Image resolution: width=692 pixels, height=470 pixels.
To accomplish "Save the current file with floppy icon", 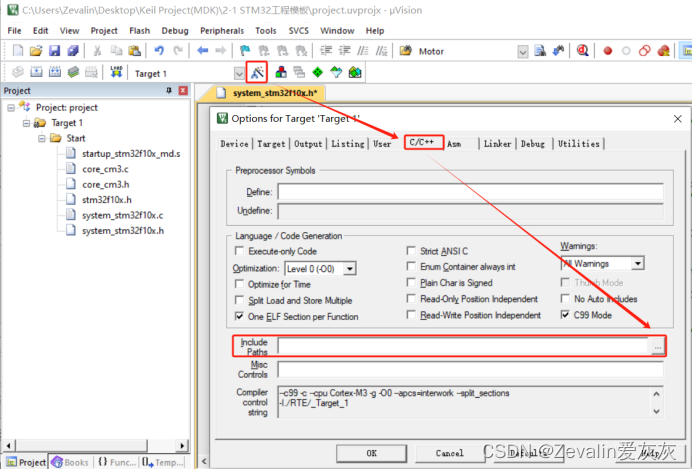I will [54, 51].
